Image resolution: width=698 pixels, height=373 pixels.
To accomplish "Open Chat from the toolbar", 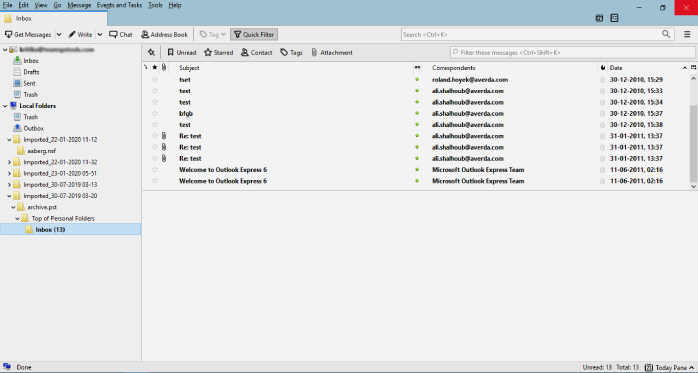I will coord(121,34).
